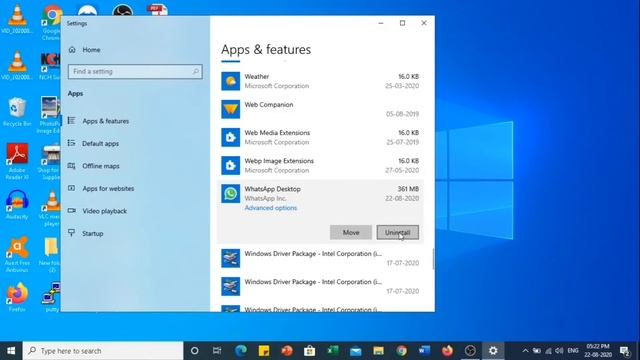This screenshot has width=640, height=360.
Task: Open Microsoft Store from the taskbar
Action: pyautogui.click(x=309, y=351)
